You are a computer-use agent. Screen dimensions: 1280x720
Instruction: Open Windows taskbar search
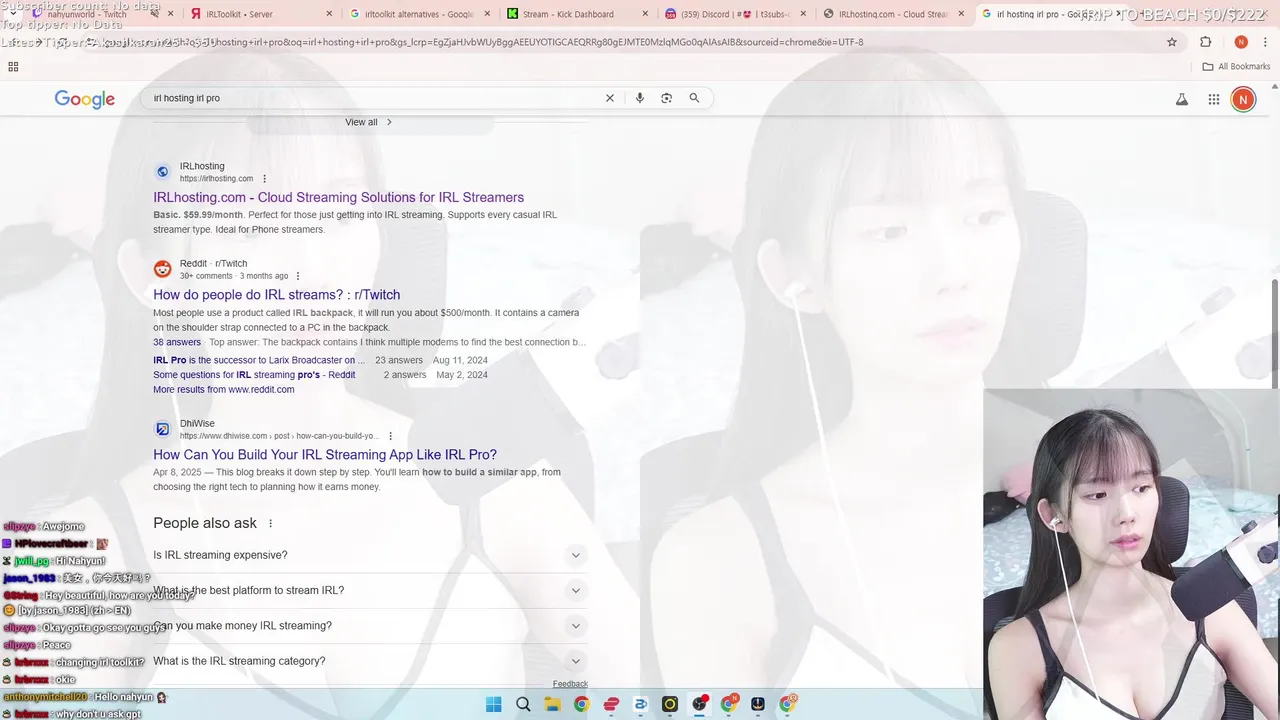pyautogui.click(x=523, y=704)
